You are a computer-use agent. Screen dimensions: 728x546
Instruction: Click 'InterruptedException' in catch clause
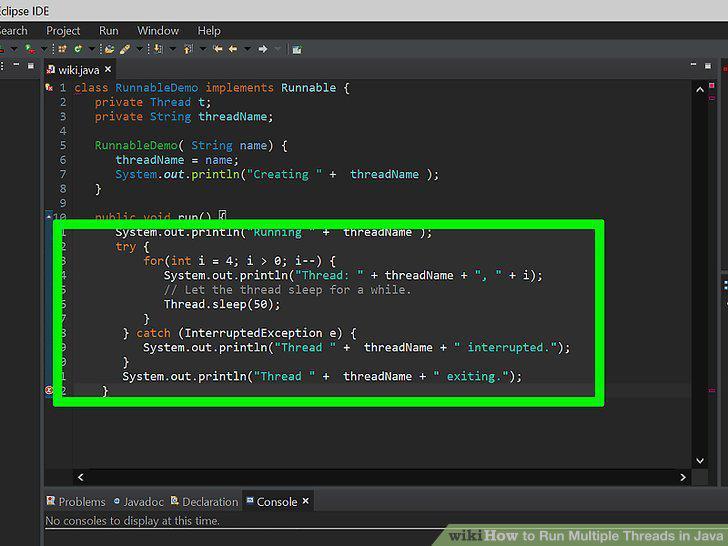coord(253,333)
